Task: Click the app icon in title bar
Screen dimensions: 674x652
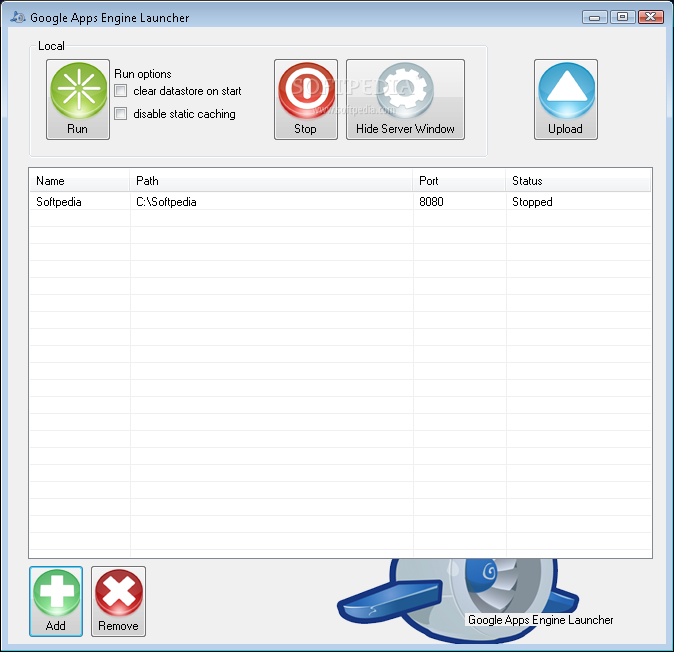Action: 18,17
